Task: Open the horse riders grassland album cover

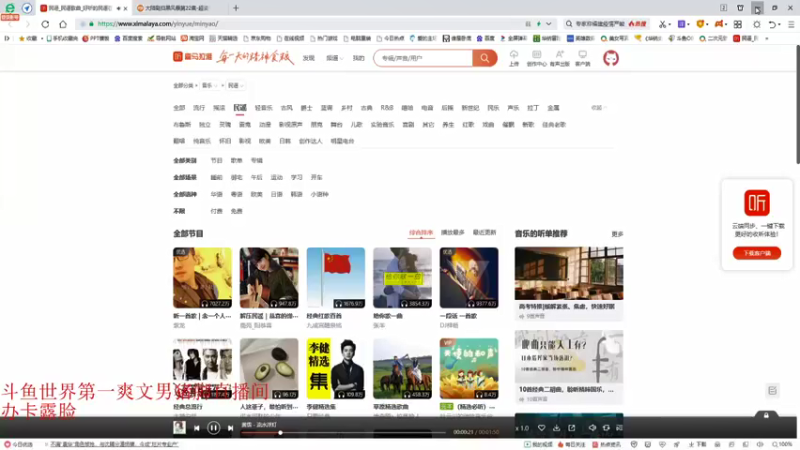Action: pyautogui.click(x=402, y=368)
